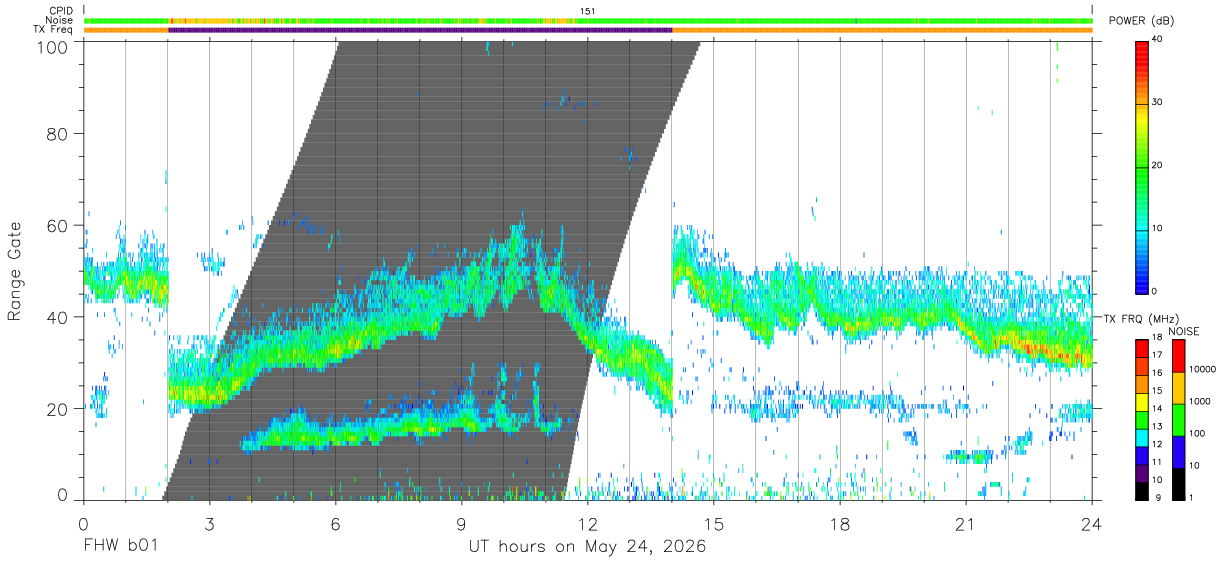Image resolution: width=1228 pixels, height=567 pixels.
Task: Click the '40' label on the POWER color bar
Action: pyautogui.click(x=1158, y=40)
